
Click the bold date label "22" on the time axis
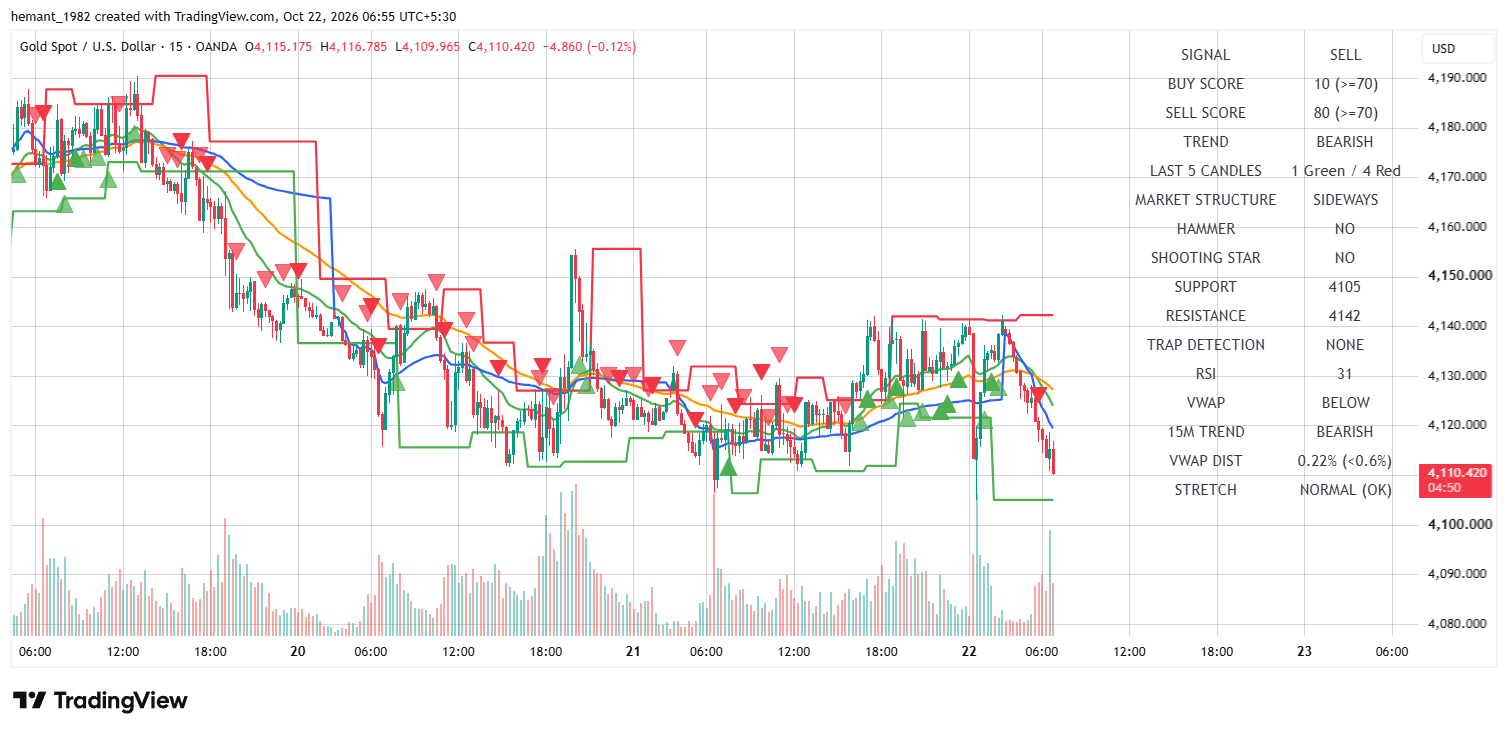[x=968, y=651]
